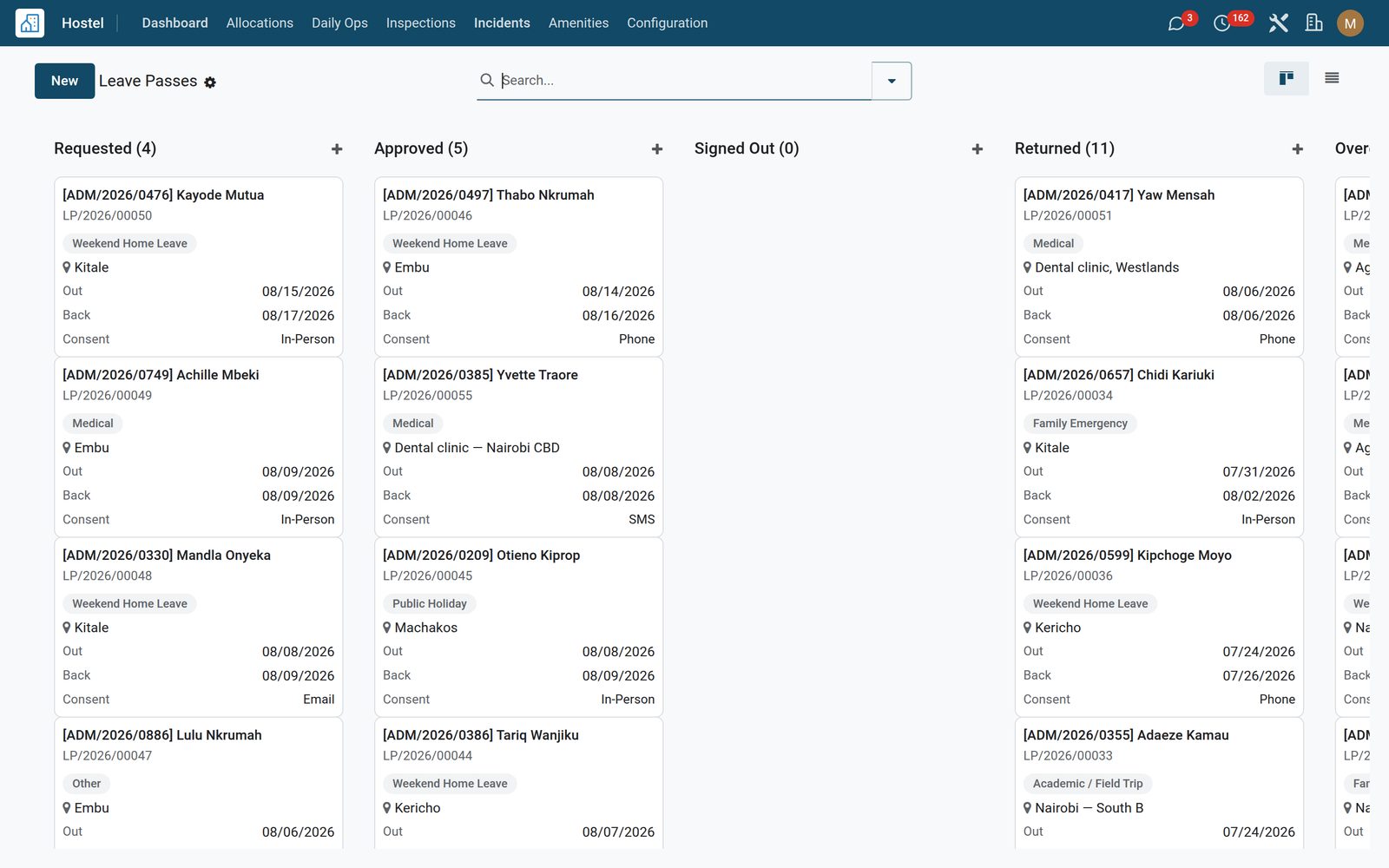The height and width of the screenshot is (868, 1389).
Task: Open the Daily Ops menu
Action: coord(339,23)
